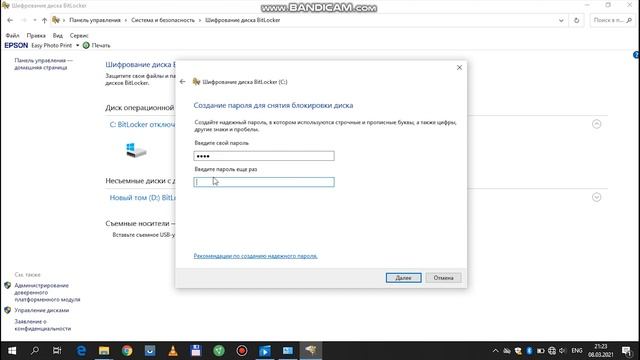Image resolution: width=640 pixels, height=360 pixels.
Task: Click the Печать button in the Epson toolbar
Action: coord(96,45)
